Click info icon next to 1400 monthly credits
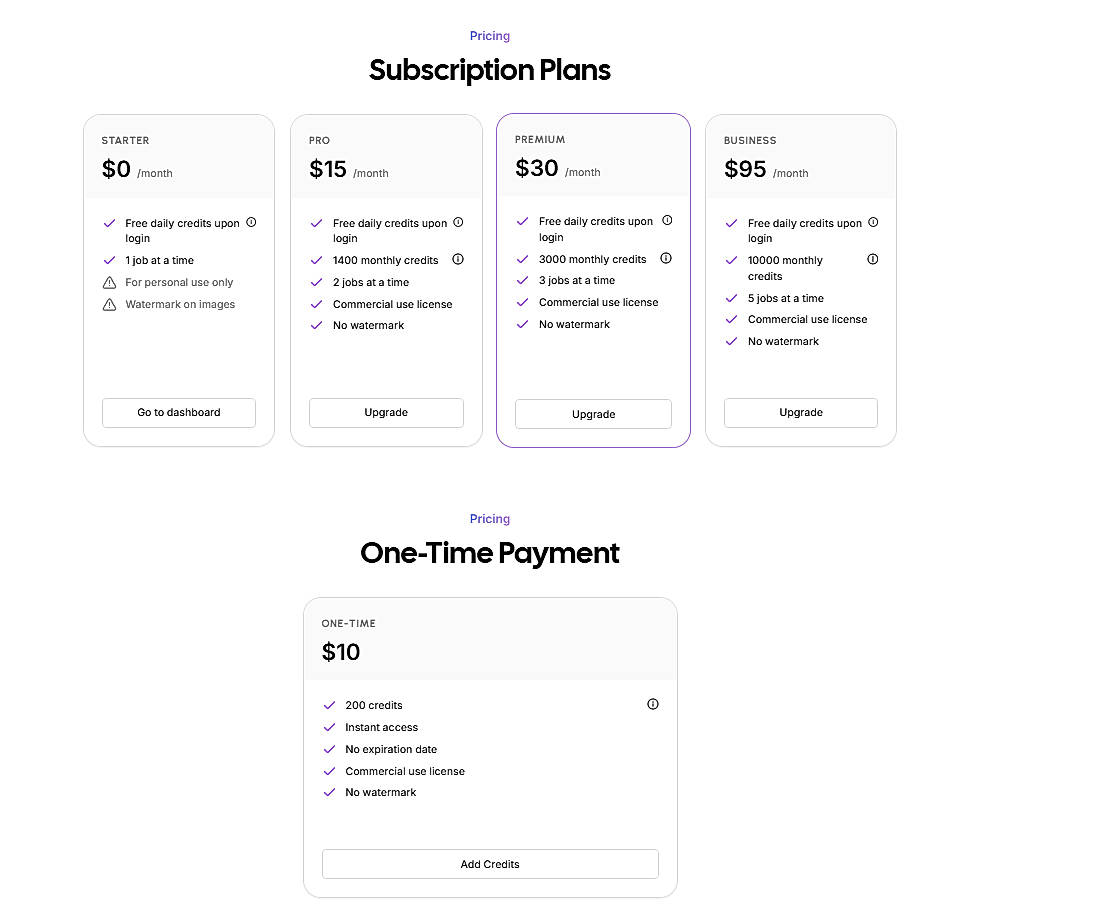1096x914 pixels. (458, 259)
